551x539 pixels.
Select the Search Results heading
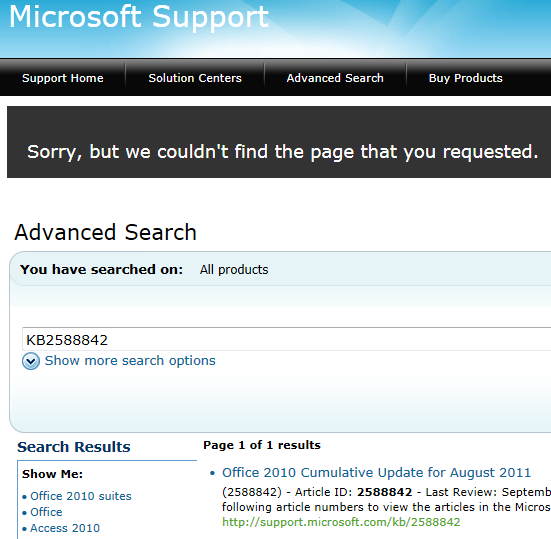pyautogui.click(x=74, y=447)
